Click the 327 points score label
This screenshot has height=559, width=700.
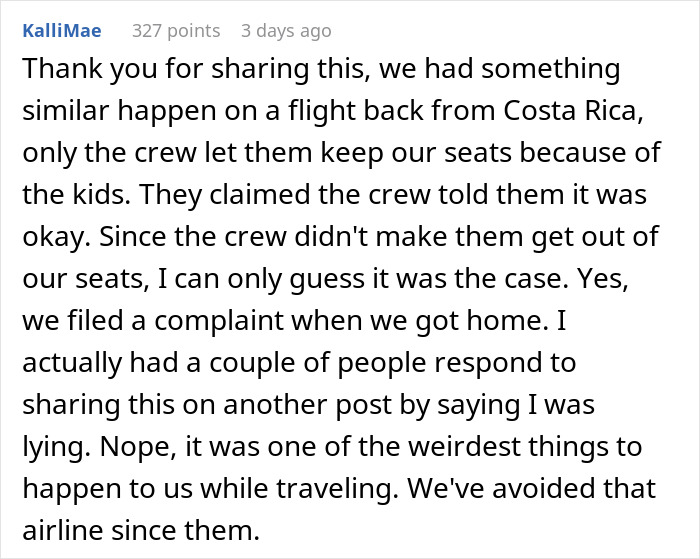pos(176,31)
